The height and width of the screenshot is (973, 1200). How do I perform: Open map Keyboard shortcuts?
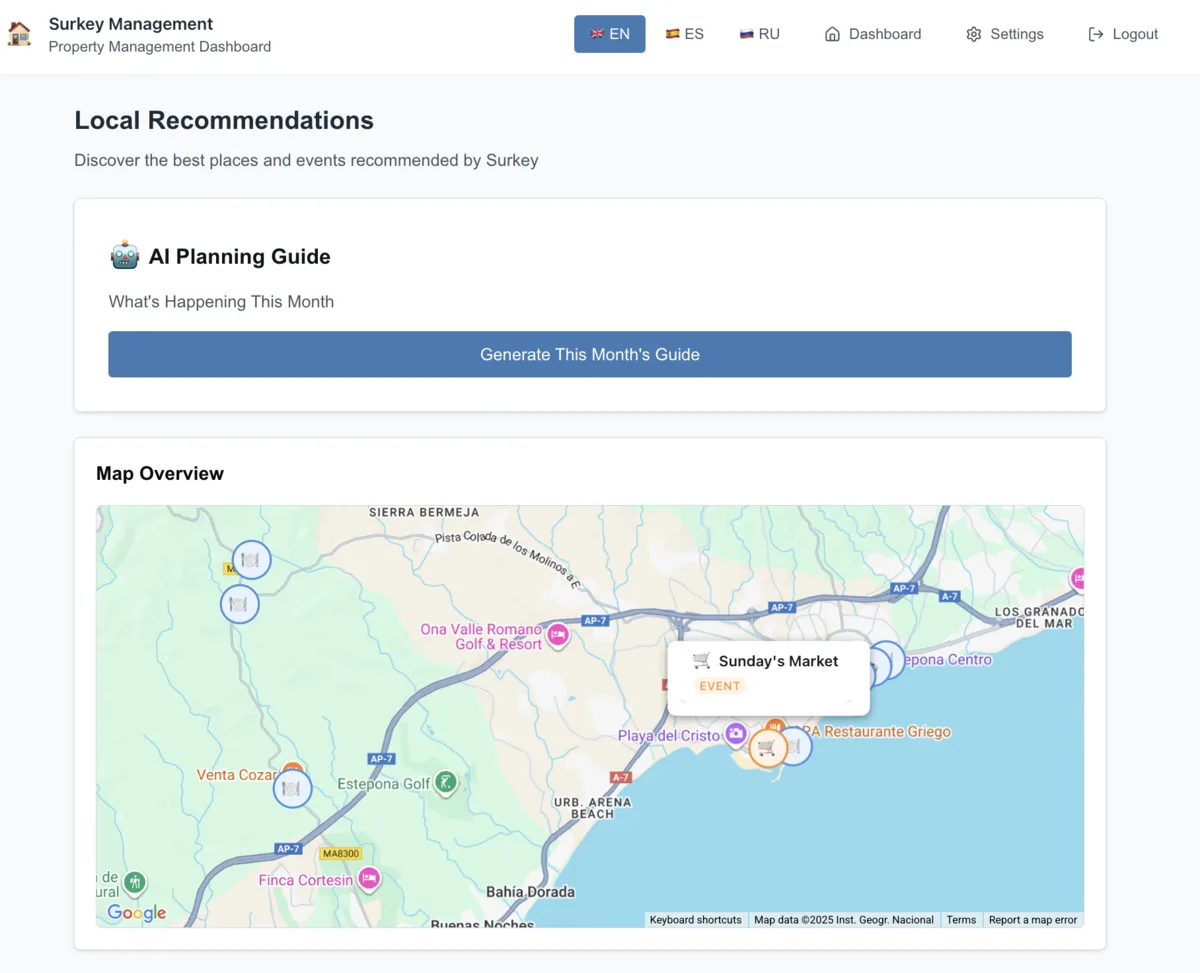tap(696, 920)
